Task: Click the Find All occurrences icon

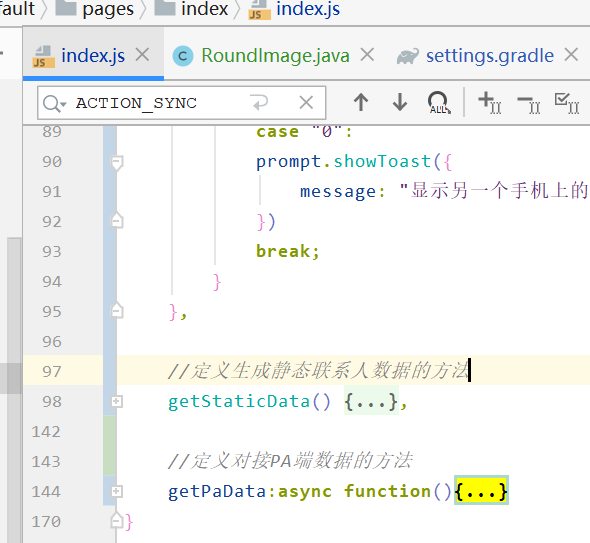Action: coord(439,102)
